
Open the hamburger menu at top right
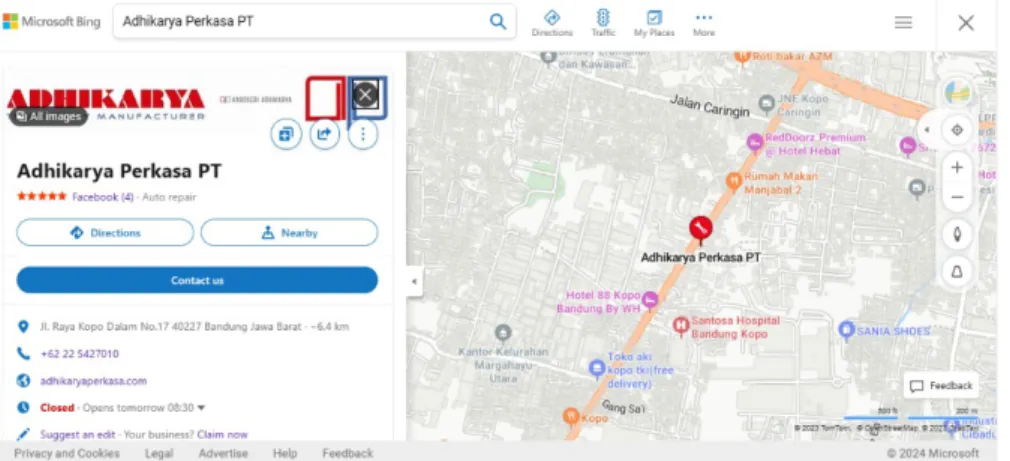pos(903,23)
